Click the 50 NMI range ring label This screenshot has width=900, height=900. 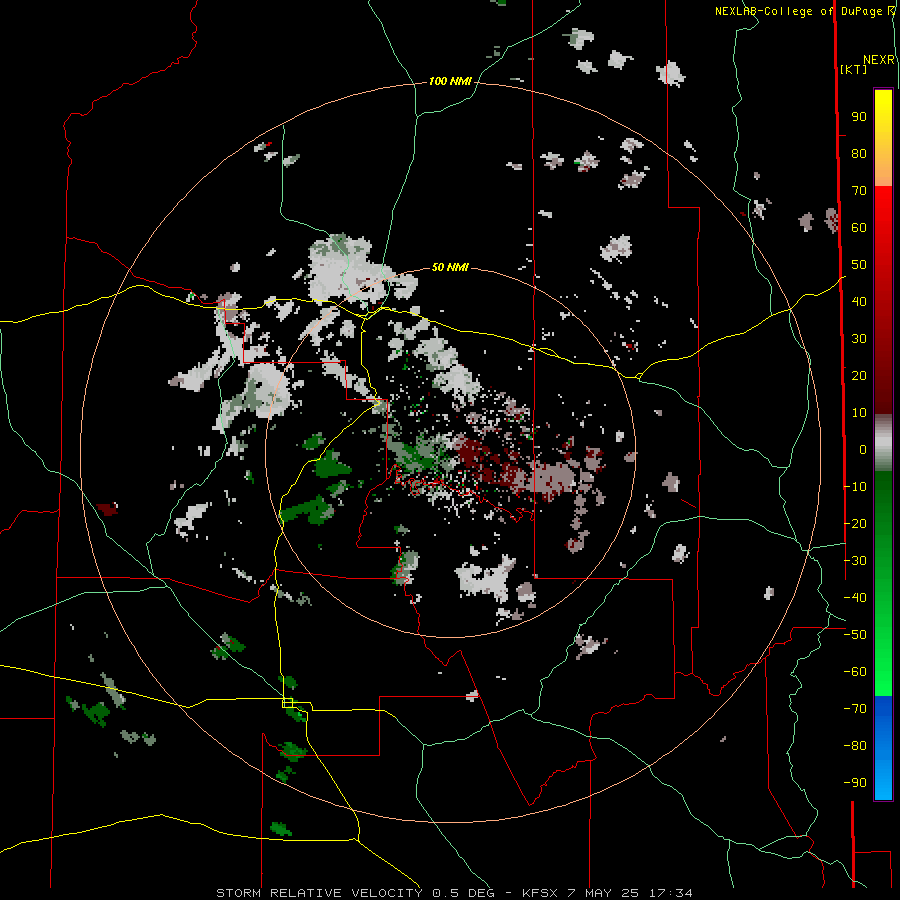pyautogui.click(x=450, y=267)
